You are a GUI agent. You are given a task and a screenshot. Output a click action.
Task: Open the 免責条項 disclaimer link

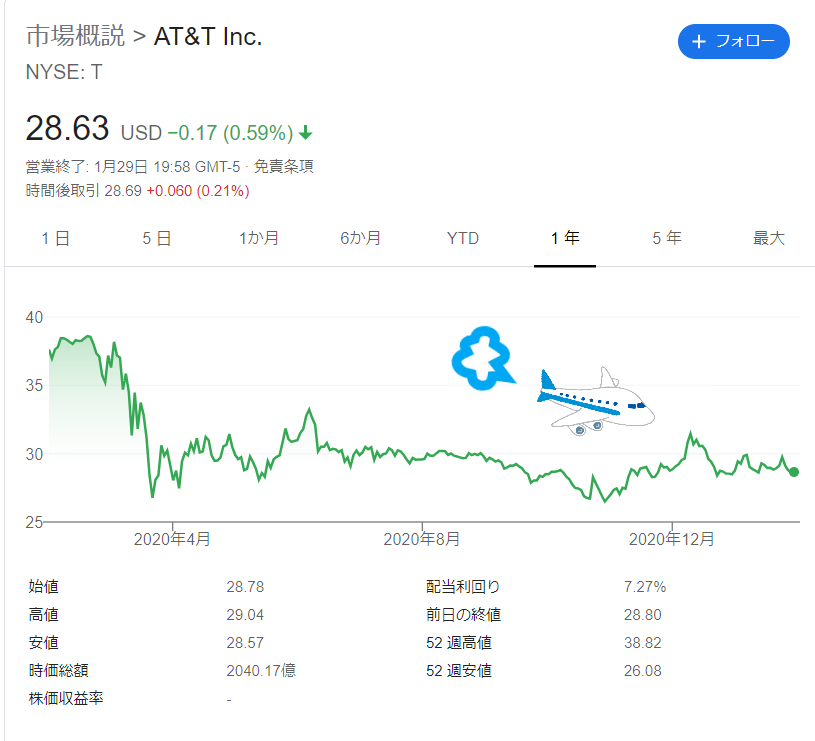pos(283,166)
